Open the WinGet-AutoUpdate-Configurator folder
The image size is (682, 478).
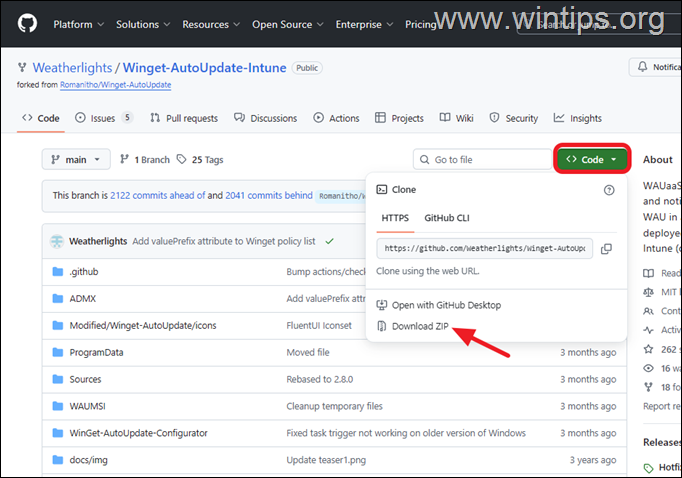tap(138, 433)
